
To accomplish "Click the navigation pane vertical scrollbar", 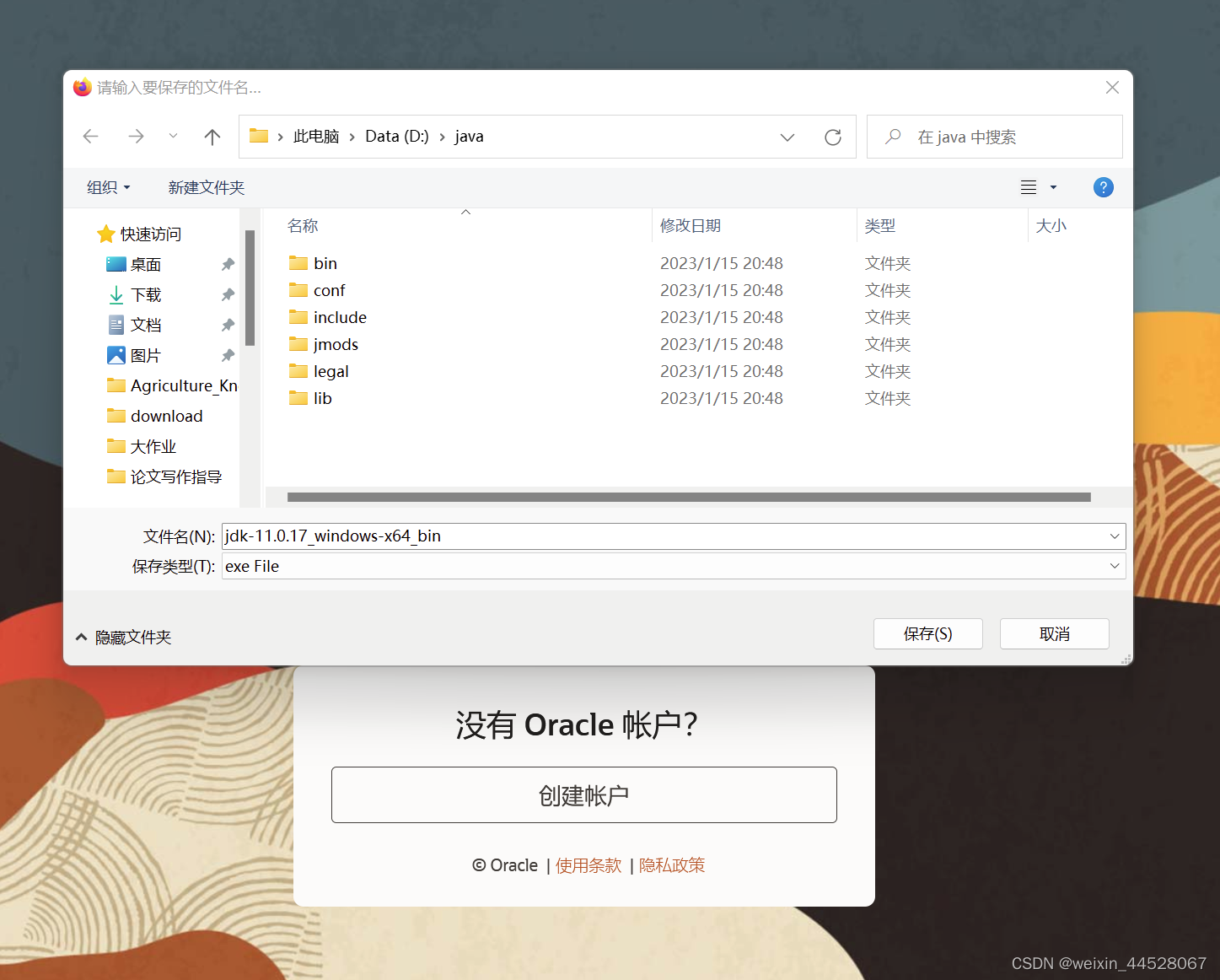I will [x=250, y=288].
